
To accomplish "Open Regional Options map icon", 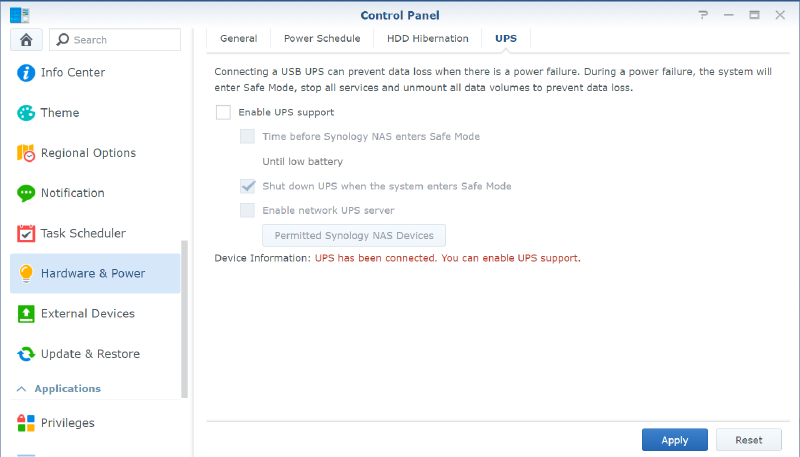I will tap(25, 153).
